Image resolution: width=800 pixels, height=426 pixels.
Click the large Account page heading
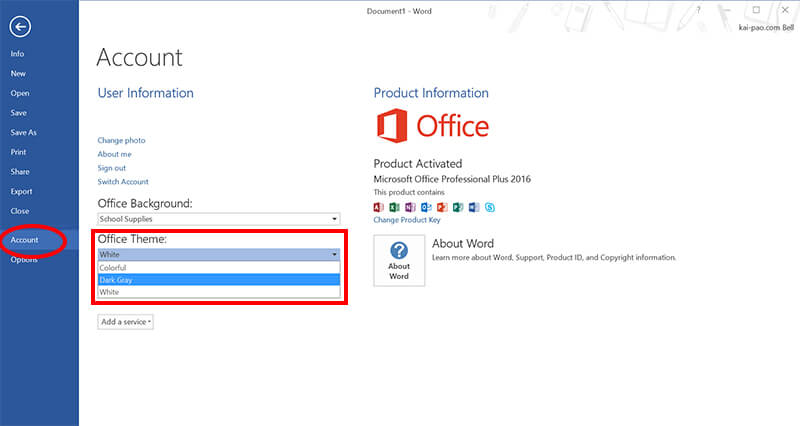139,57
